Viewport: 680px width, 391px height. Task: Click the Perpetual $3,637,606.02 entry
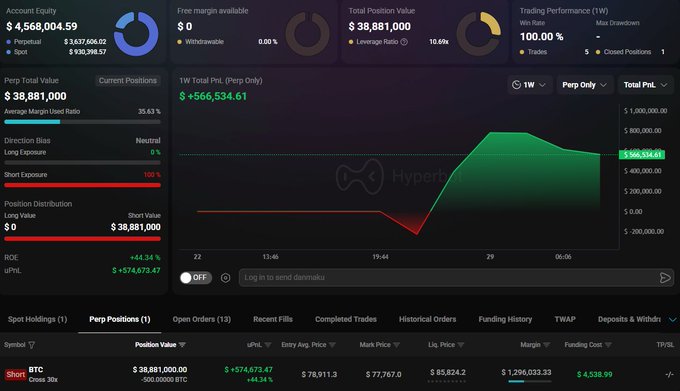(x=56, y=42)
